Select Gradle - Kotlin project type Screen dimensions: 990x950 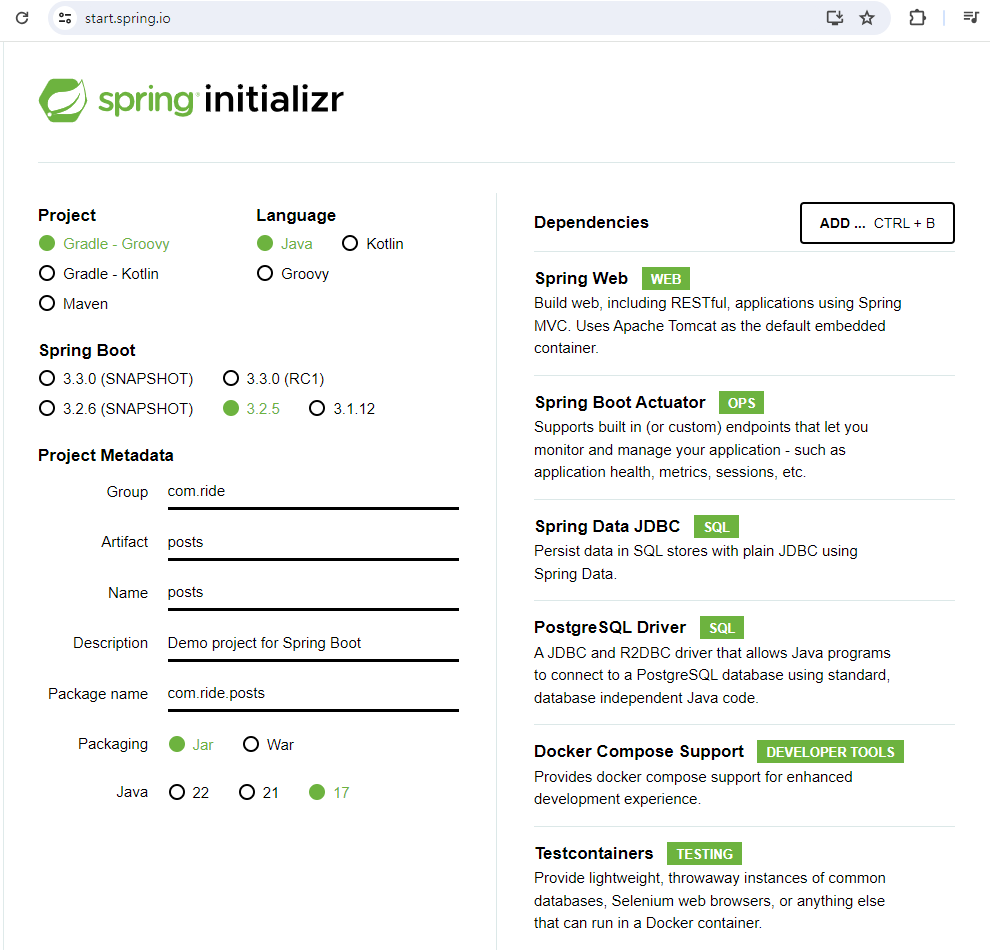tap(99, 274)
